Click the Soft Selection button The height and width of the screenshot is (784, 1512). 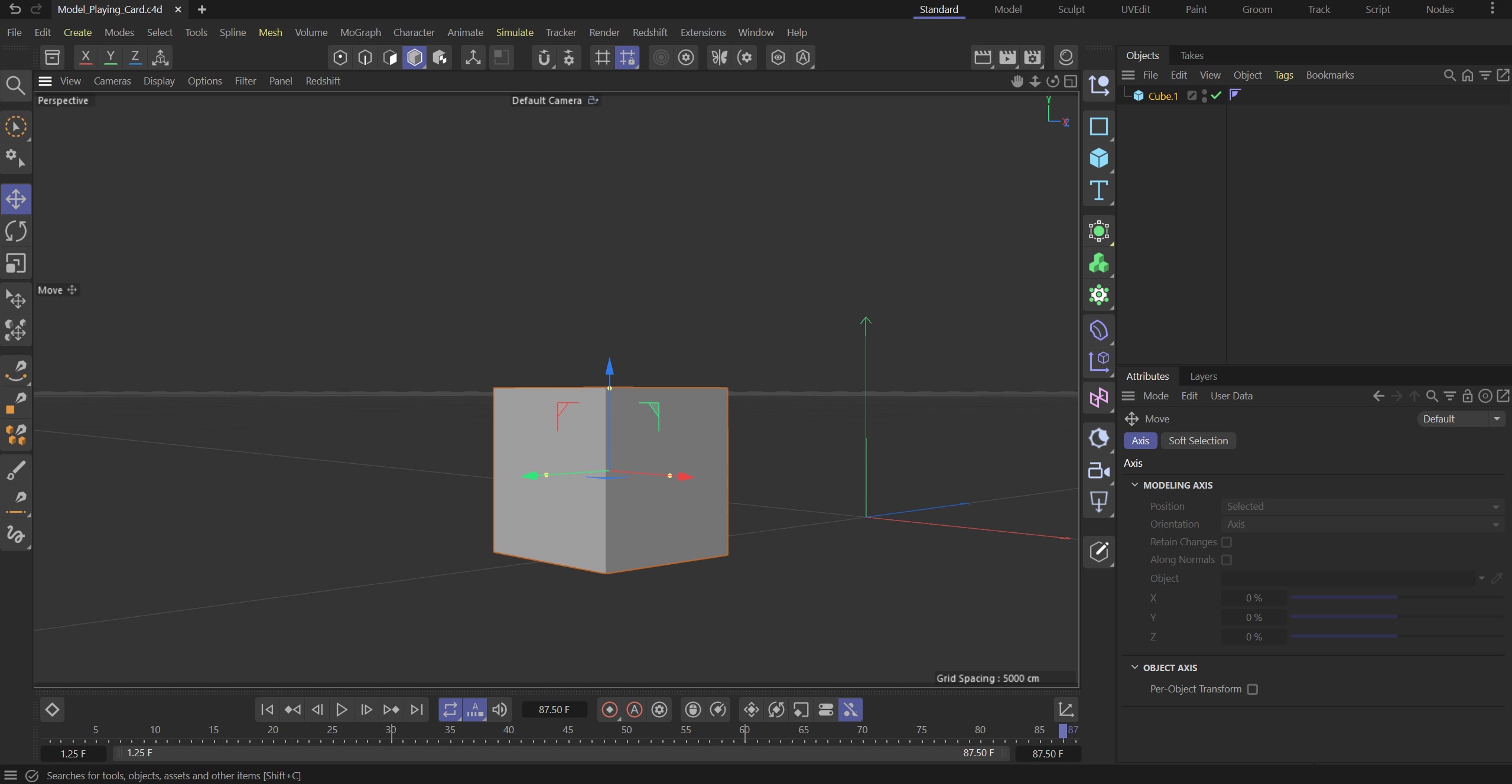click(1198, 440)
